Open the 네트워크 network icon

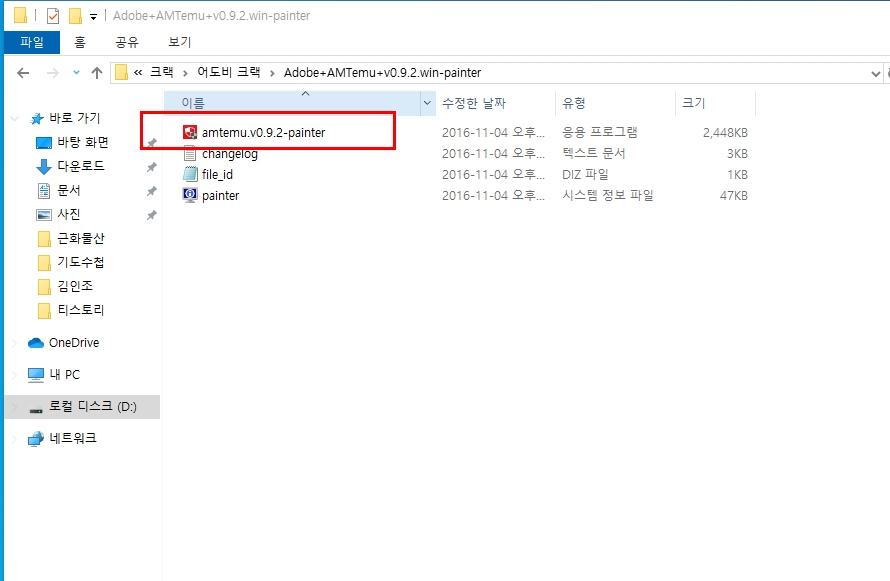[x=36, y=439]
